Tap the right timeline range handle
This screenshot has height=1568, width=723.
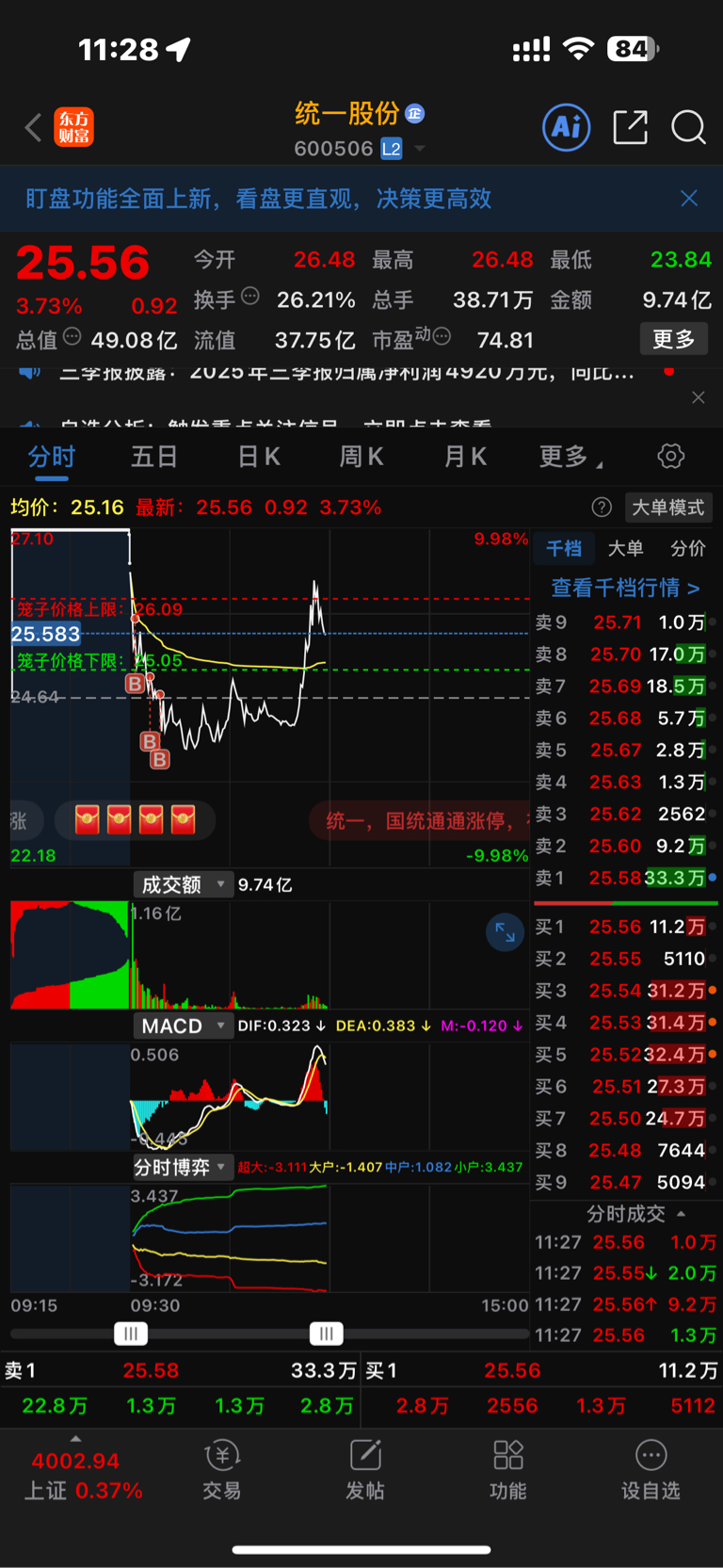coord(327,1334)
